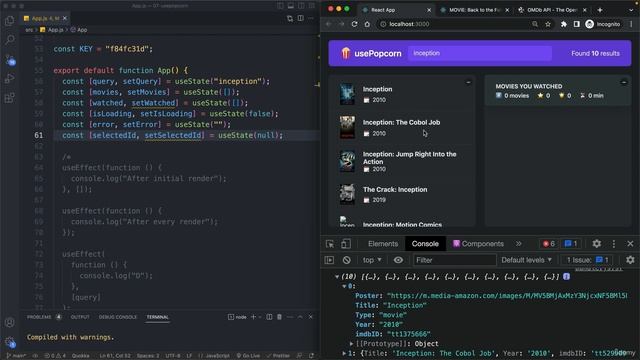
Task: Toggle console live expression eye icon
Action: tap(398, 260)
